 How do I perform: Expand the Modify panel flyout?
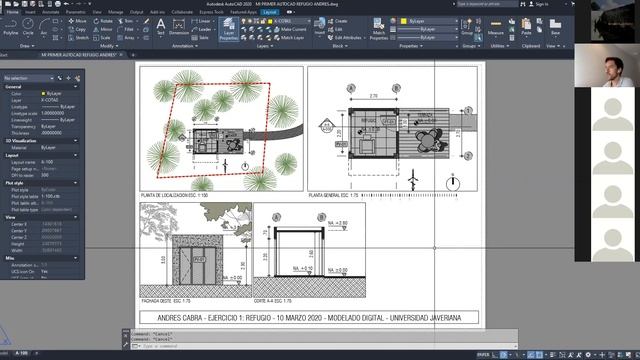click(x=109, y=46)
